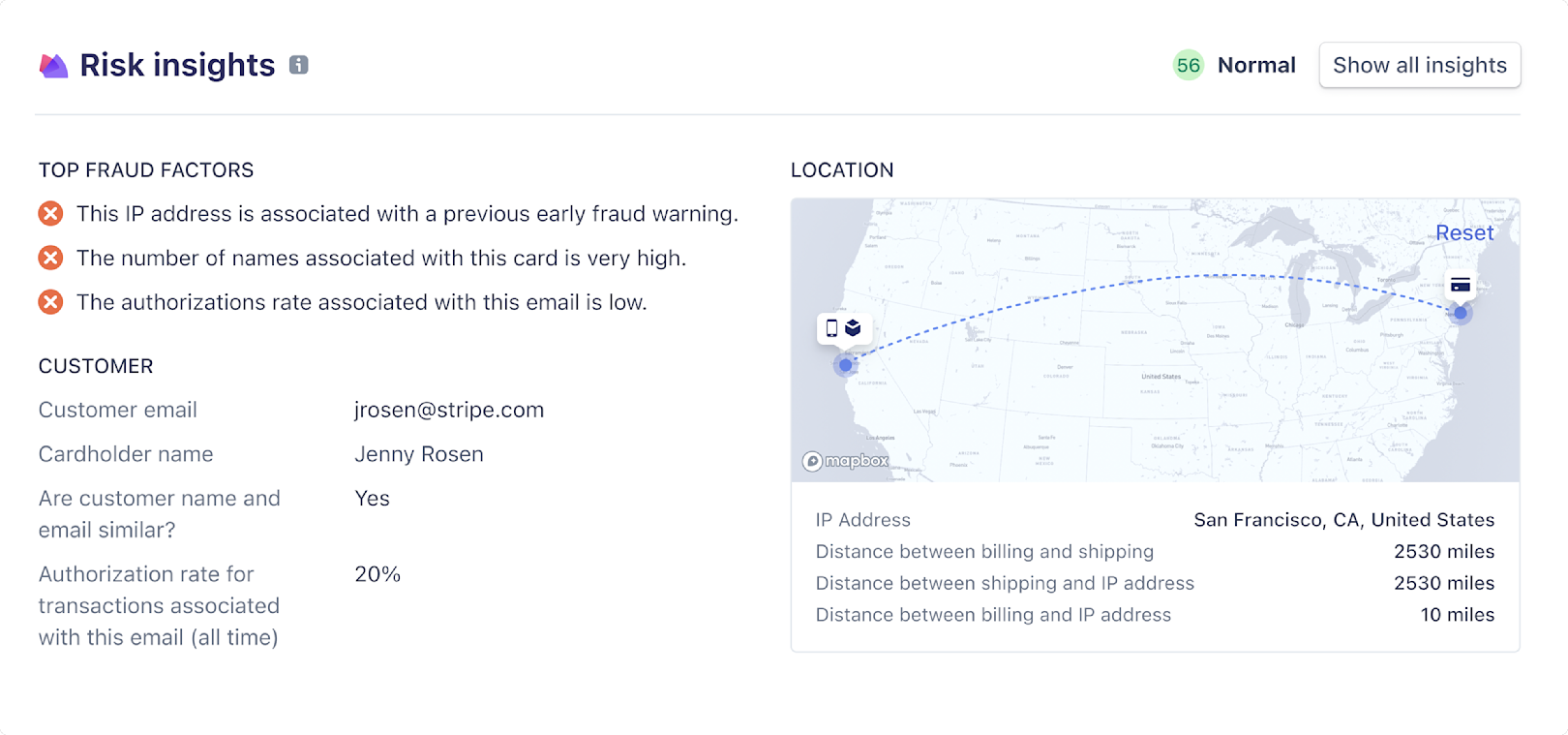Click the San Francisco IP address location value

[x=1343, y=520]
